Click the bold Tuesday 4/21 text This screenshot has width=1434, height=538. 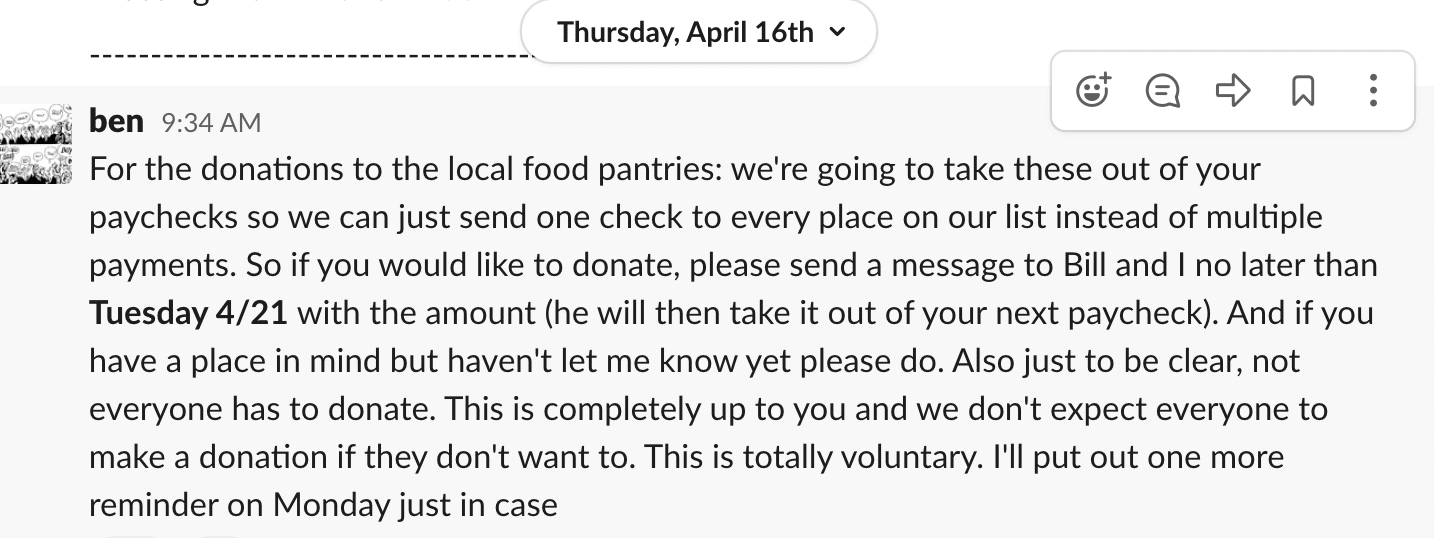click(x=189, y=313)
